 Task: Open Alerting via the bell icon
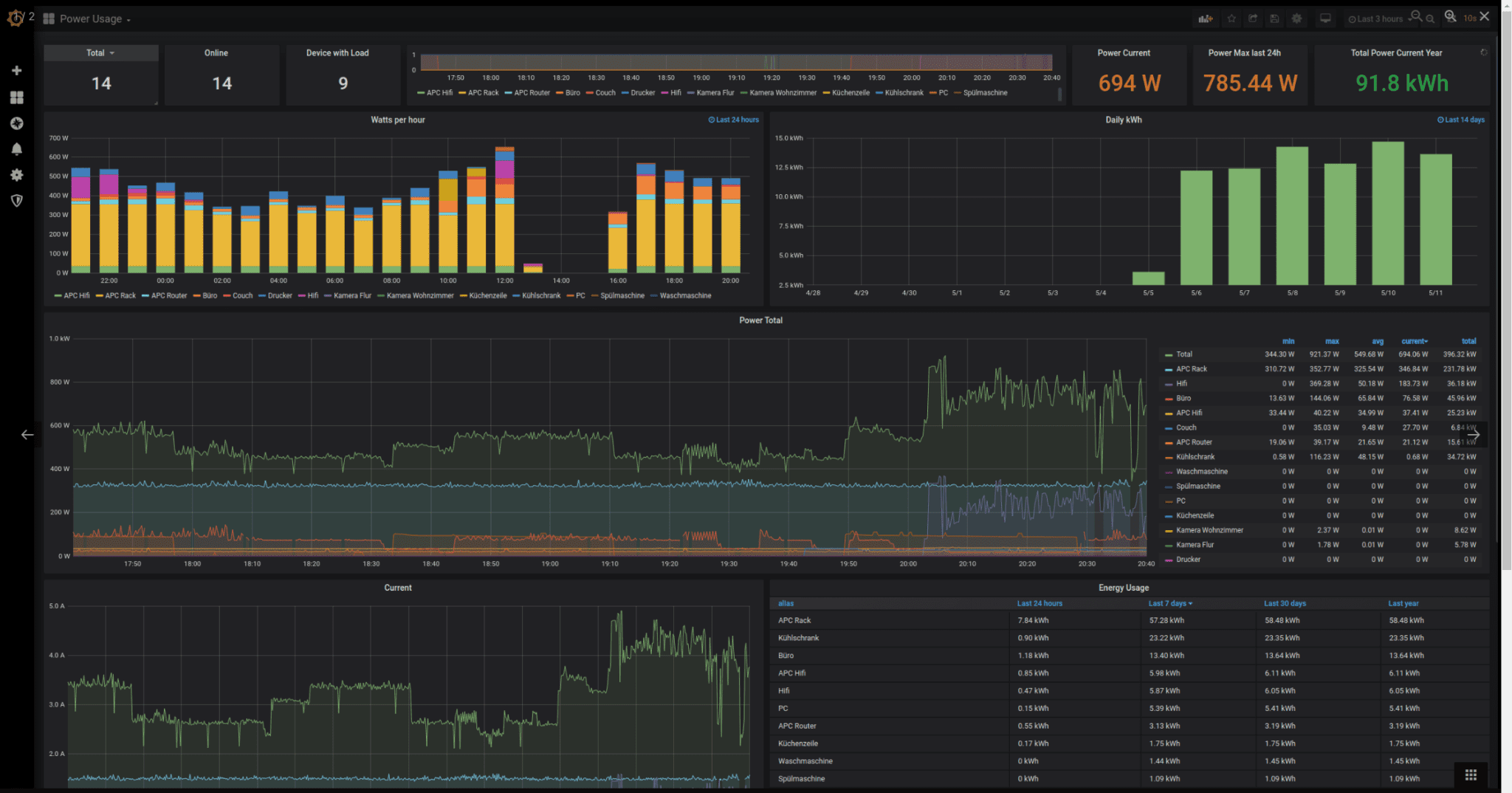(x=16, y=149)
